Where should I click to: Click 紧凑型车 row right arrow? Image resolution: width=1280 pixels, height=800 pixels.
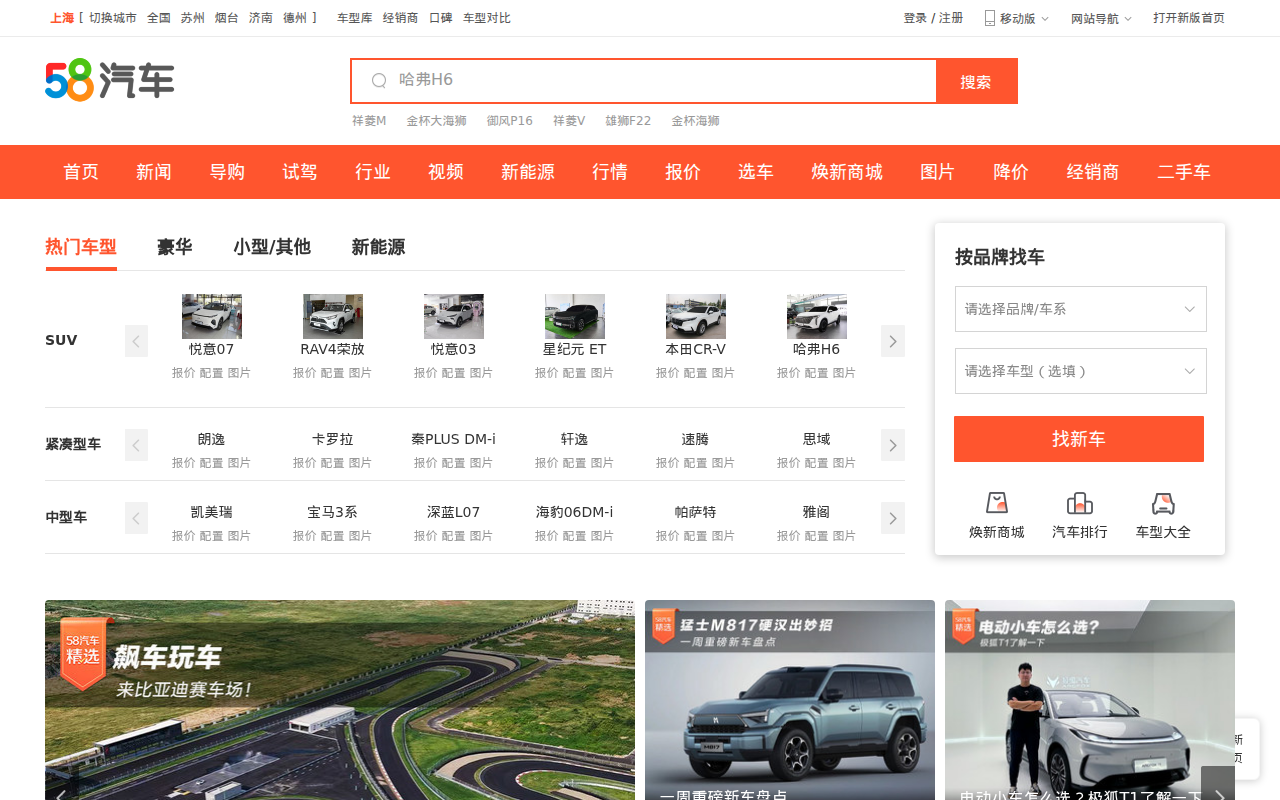pyautogui.click(x=893, y=445)
